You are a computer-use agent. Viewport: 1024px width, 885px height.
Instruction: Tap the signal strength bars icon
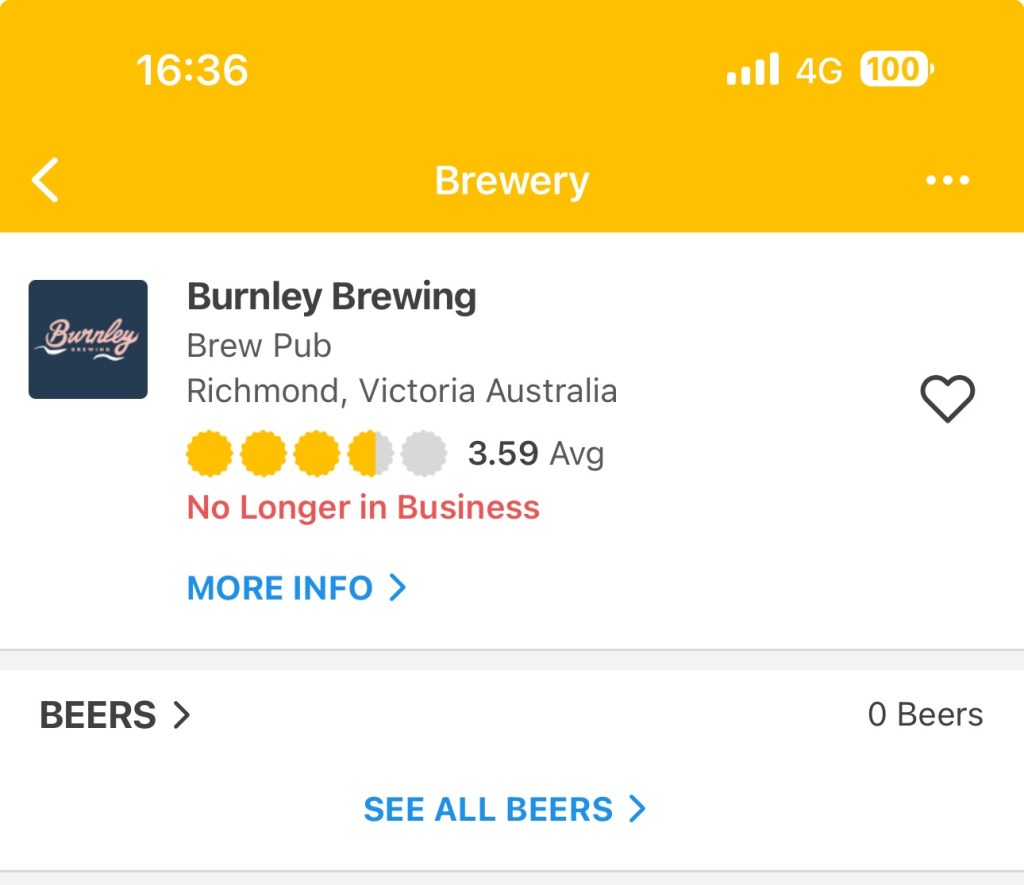[x=752, y=70]
